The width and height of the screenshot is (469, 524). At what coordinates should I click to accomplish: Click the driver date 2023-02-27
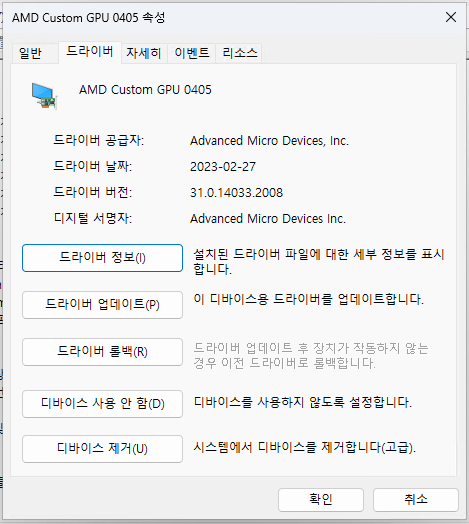click(223, 166)
